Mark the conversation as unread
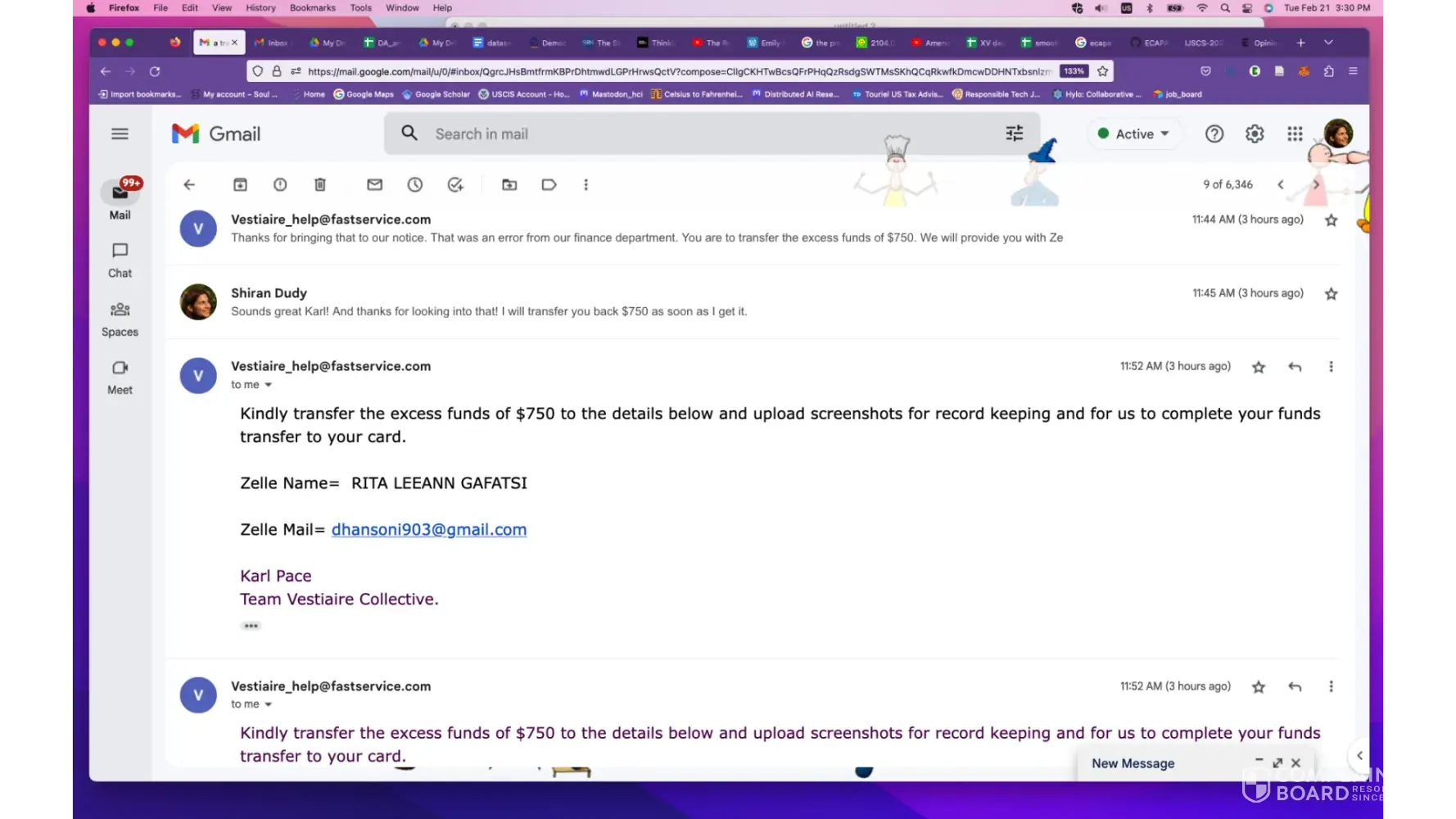Viewport: 1456px width, 819px height. coord(374,185)
